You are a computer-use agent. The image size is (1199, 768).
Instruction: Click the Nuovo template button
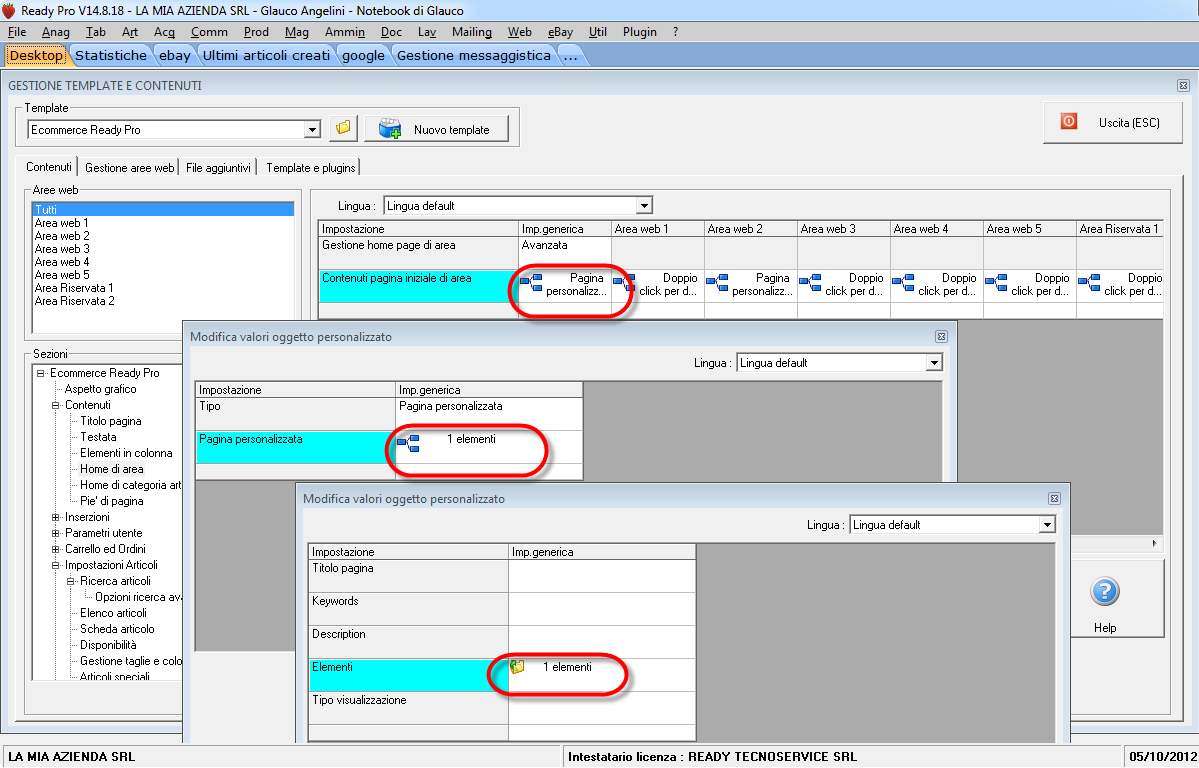click(x=437, y=129)
